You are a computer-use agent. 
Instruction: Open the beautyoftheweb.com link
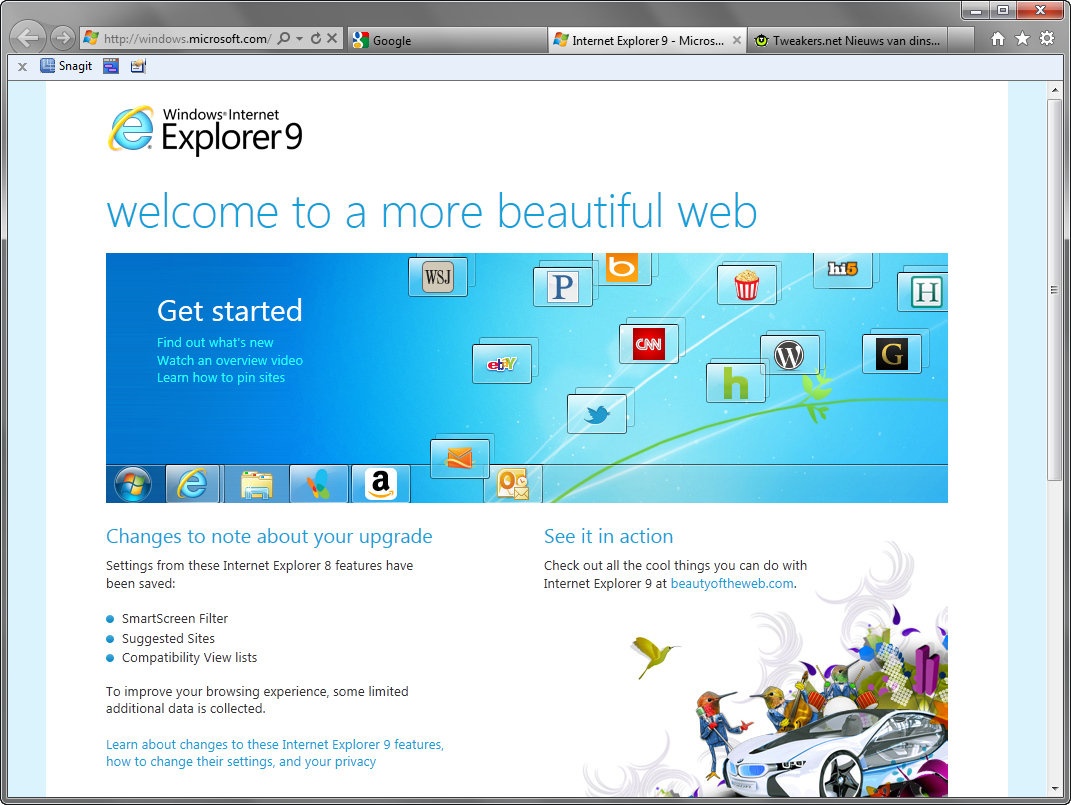click(x=732, y=584)
